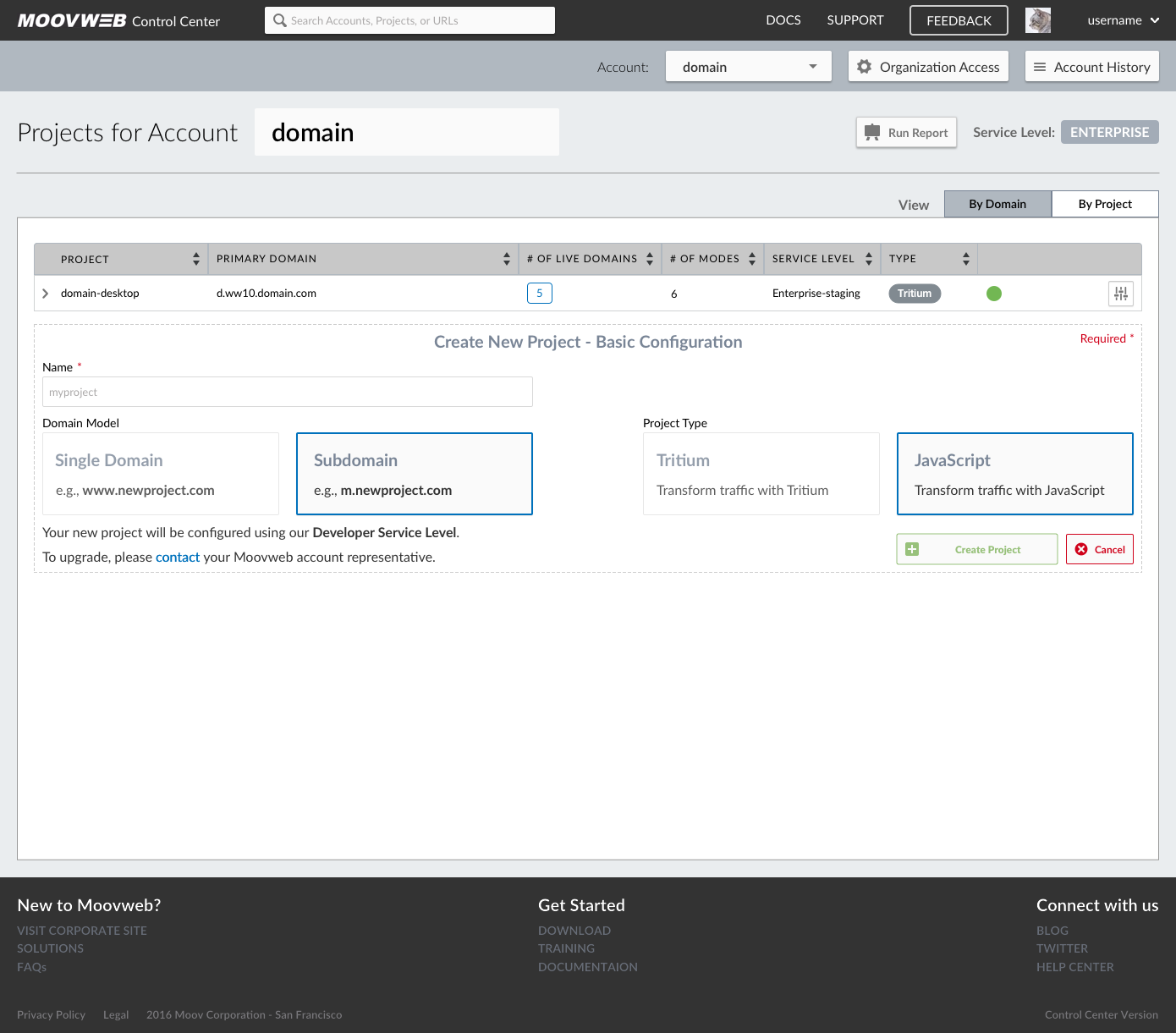The image size is (1176, 1033).
Task: Choose the Tritium project type
Action: (761, 474)
